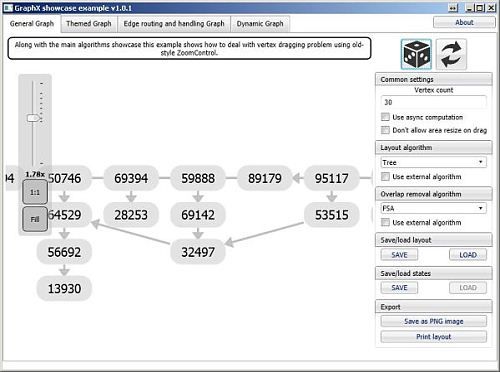This screenshot has width=500, height=372.
Task: Select vertex node 89179
Action: click(265, 178)
